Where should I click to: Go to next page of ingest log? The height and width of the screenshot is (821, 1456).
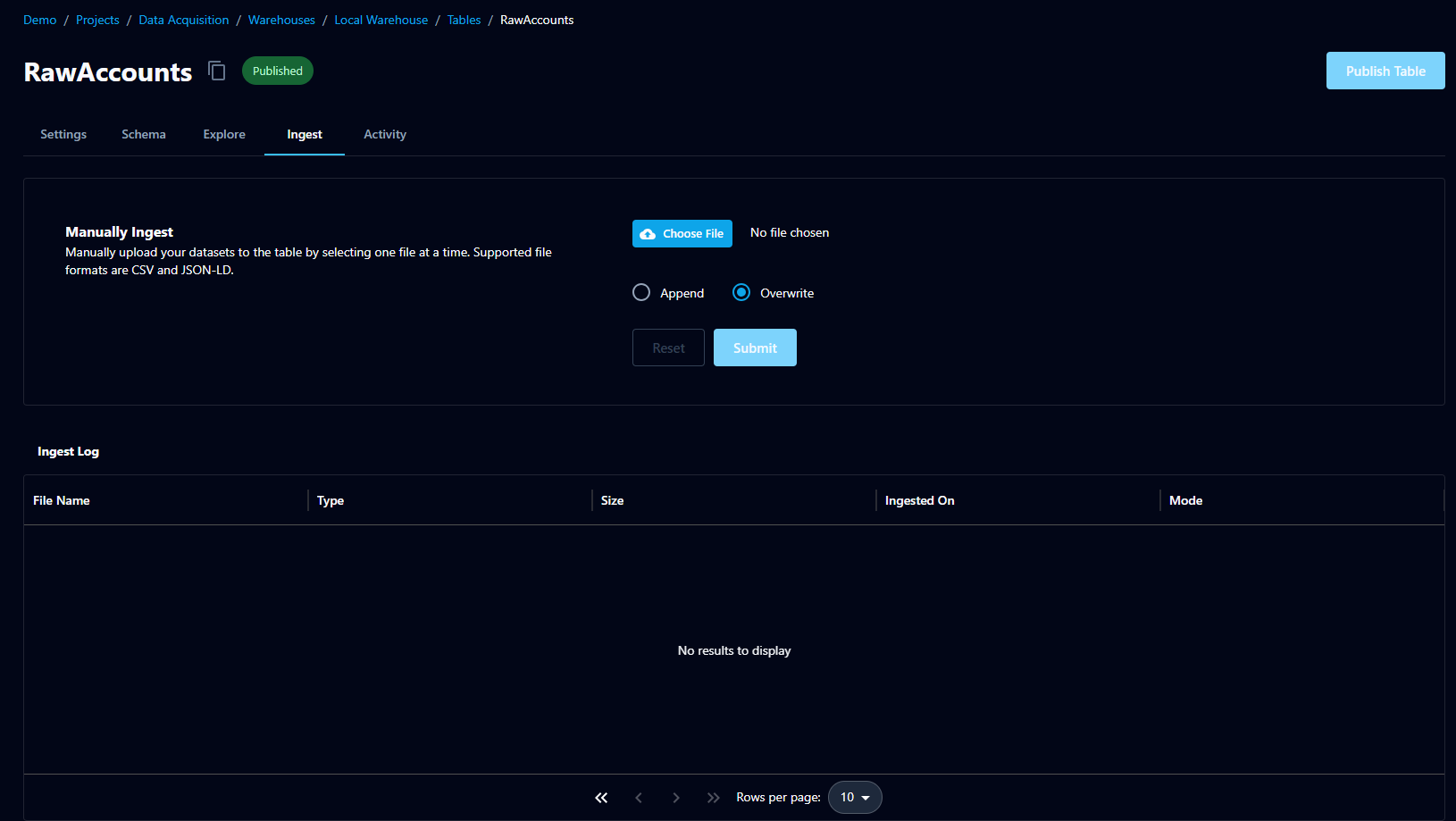pyautogui.click(x=676, y=798)
